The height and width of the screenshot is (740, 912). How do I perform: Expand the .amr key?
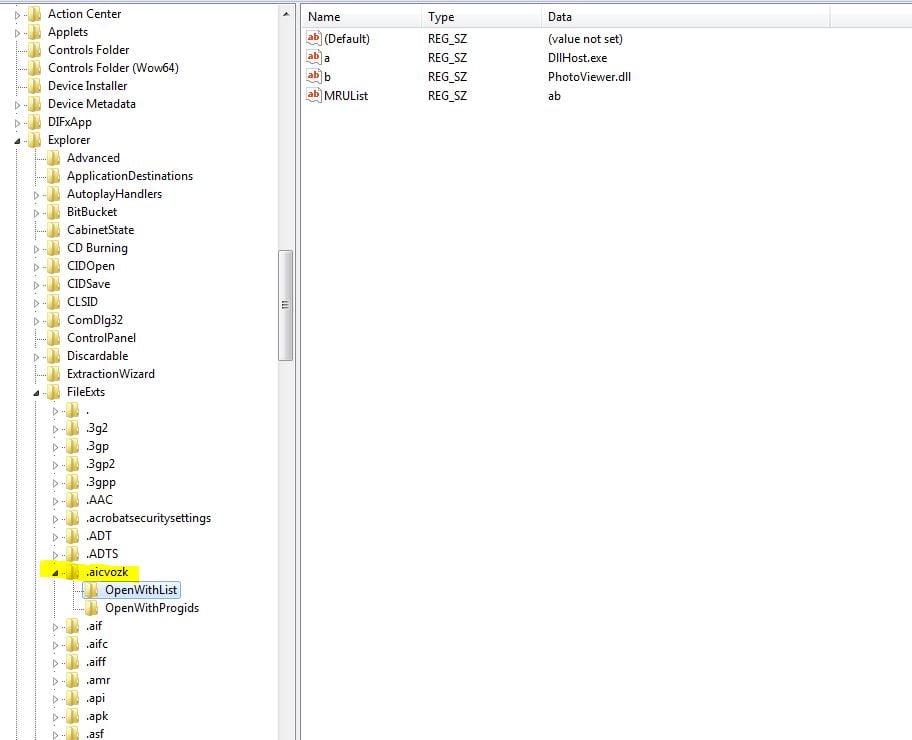point(55,681)
